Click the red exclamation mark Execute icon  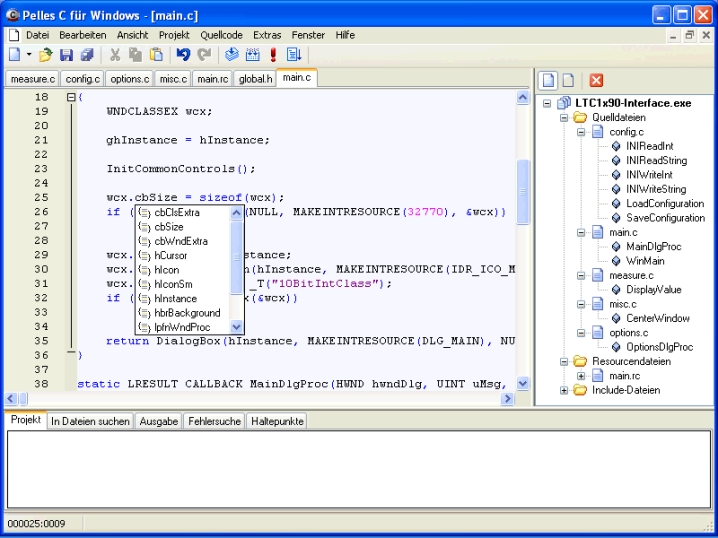pos(273,55)
